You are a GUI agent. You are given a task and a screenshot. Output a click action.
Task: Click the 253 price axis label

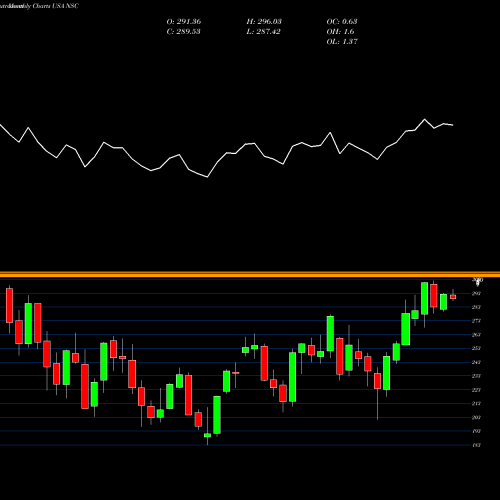476,348
